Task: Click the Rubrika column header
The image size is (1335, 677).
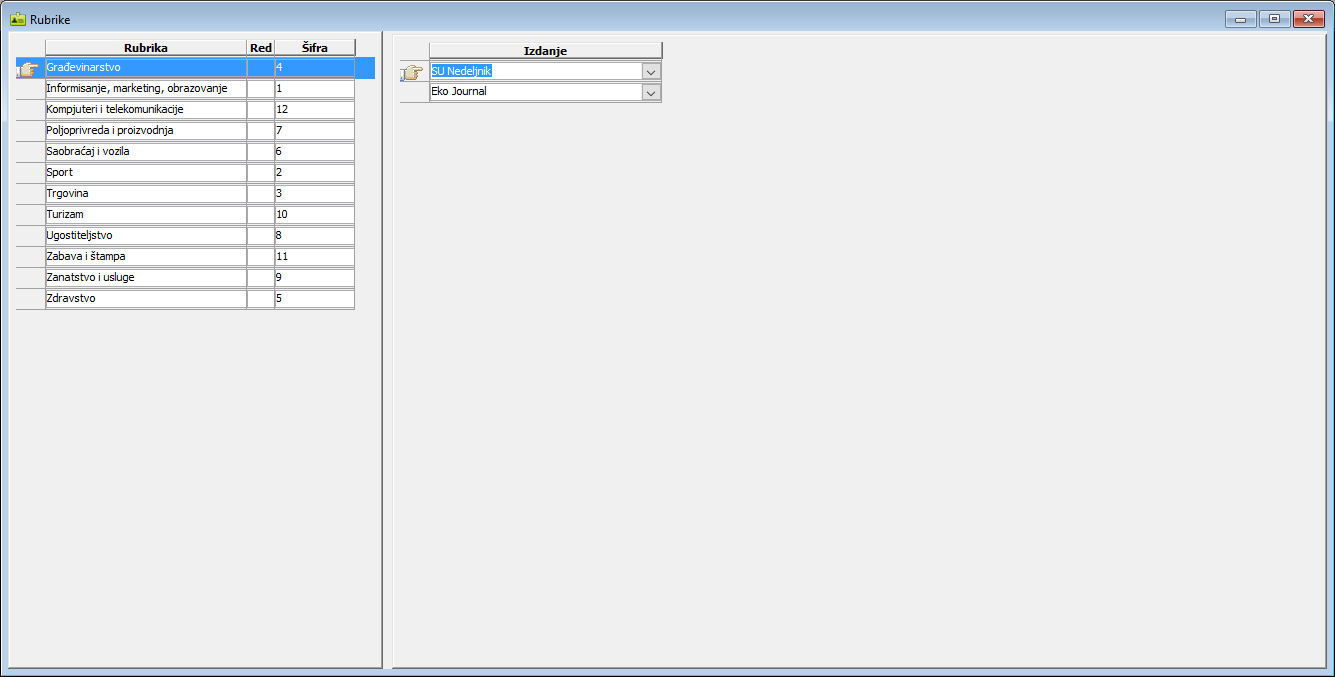Action: [145, 48]
